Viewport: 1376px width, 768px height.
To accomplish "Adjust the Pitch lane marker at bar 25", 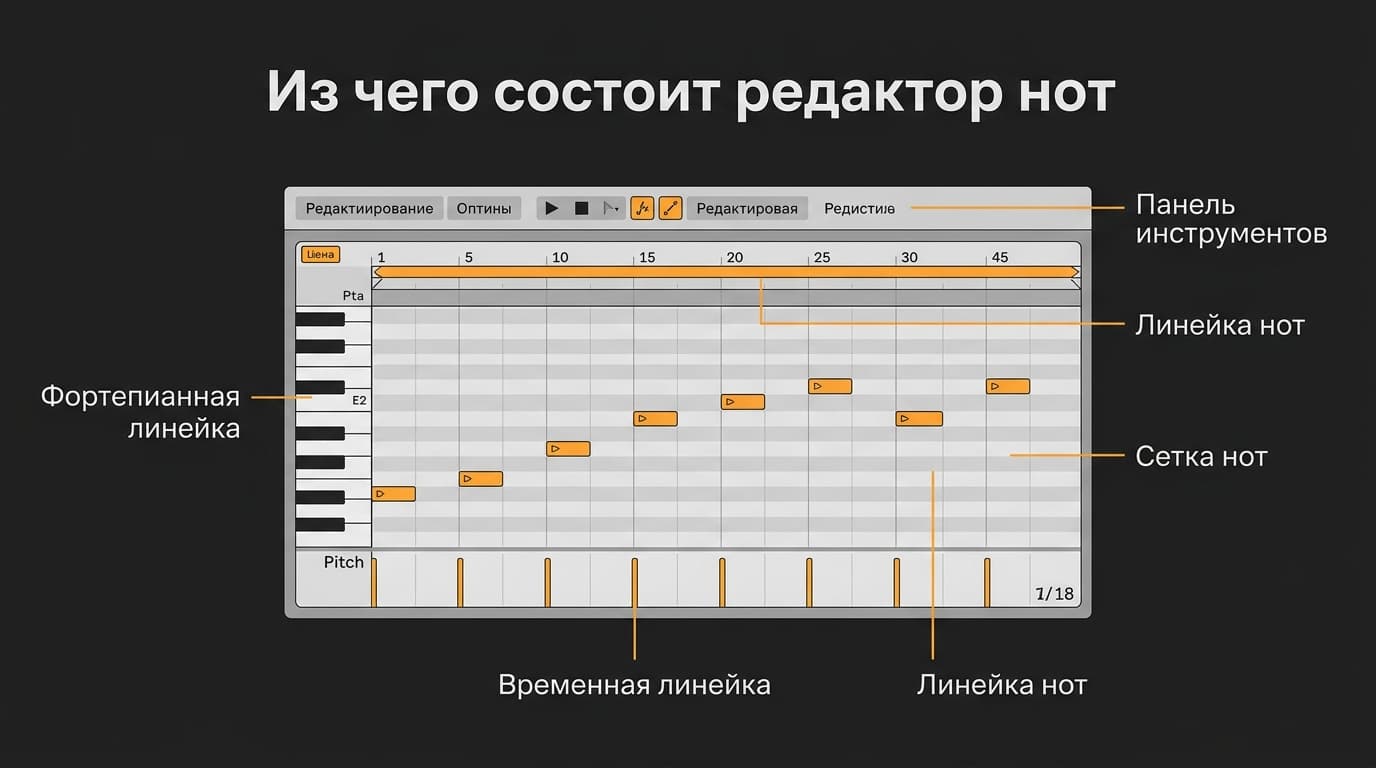I will [x=809, y=582].
